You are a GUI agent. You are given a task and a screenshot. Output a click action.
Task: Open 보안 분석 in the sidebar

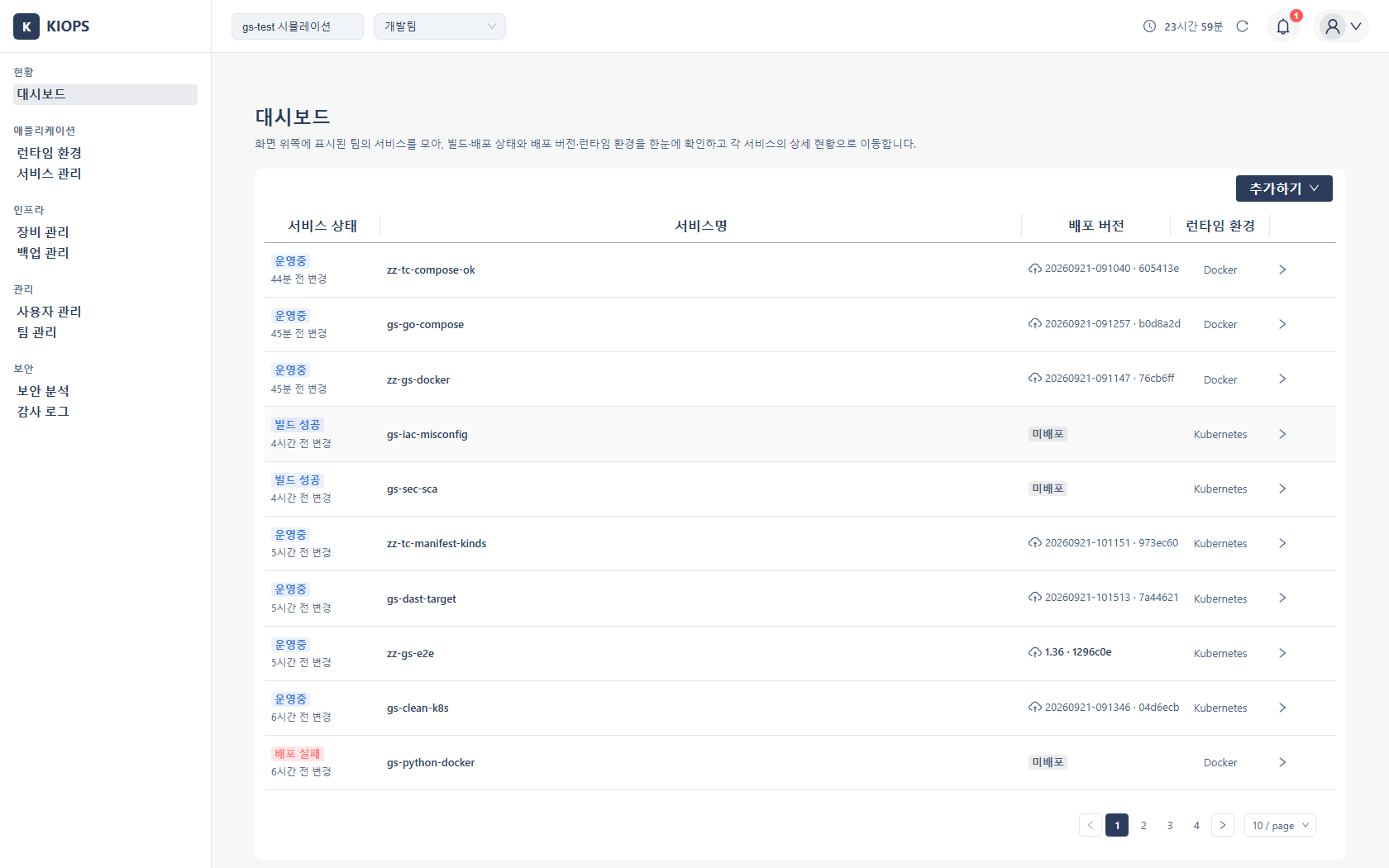click(x=43, y=391)
